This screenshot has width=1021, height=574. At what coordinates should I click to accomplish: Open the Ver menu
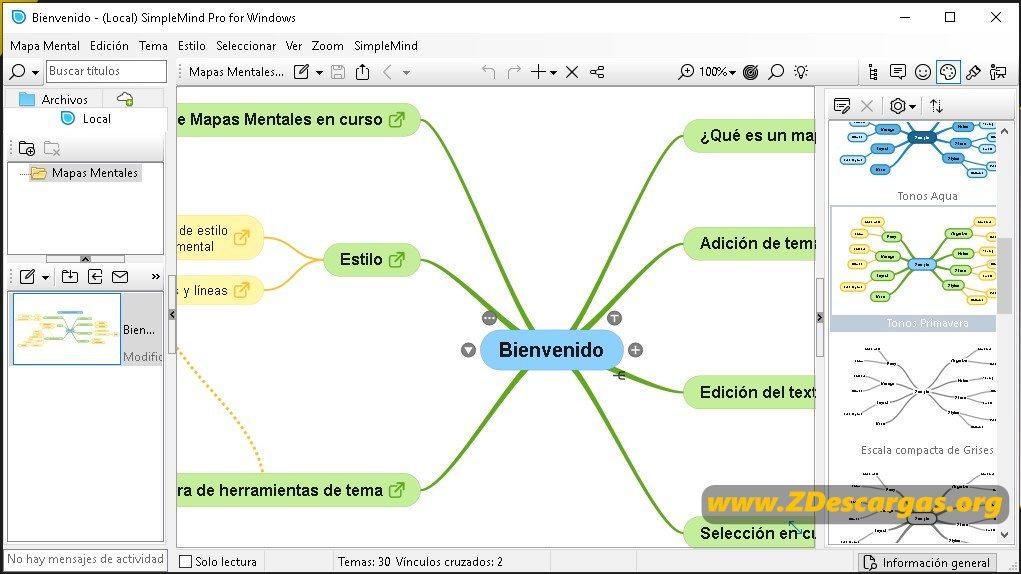click(x=294, y=46)
